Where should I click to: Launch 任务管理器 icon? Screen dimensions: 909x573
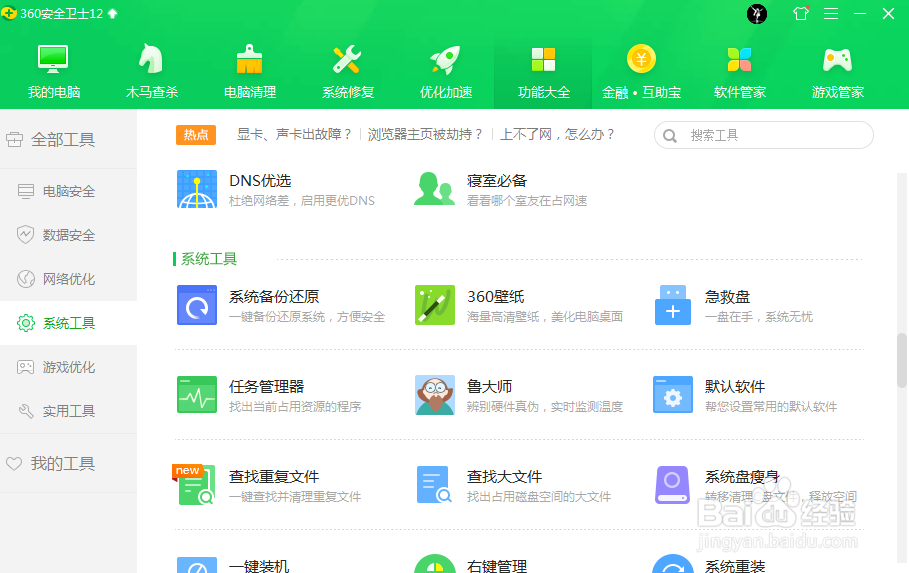coord(197,395)
